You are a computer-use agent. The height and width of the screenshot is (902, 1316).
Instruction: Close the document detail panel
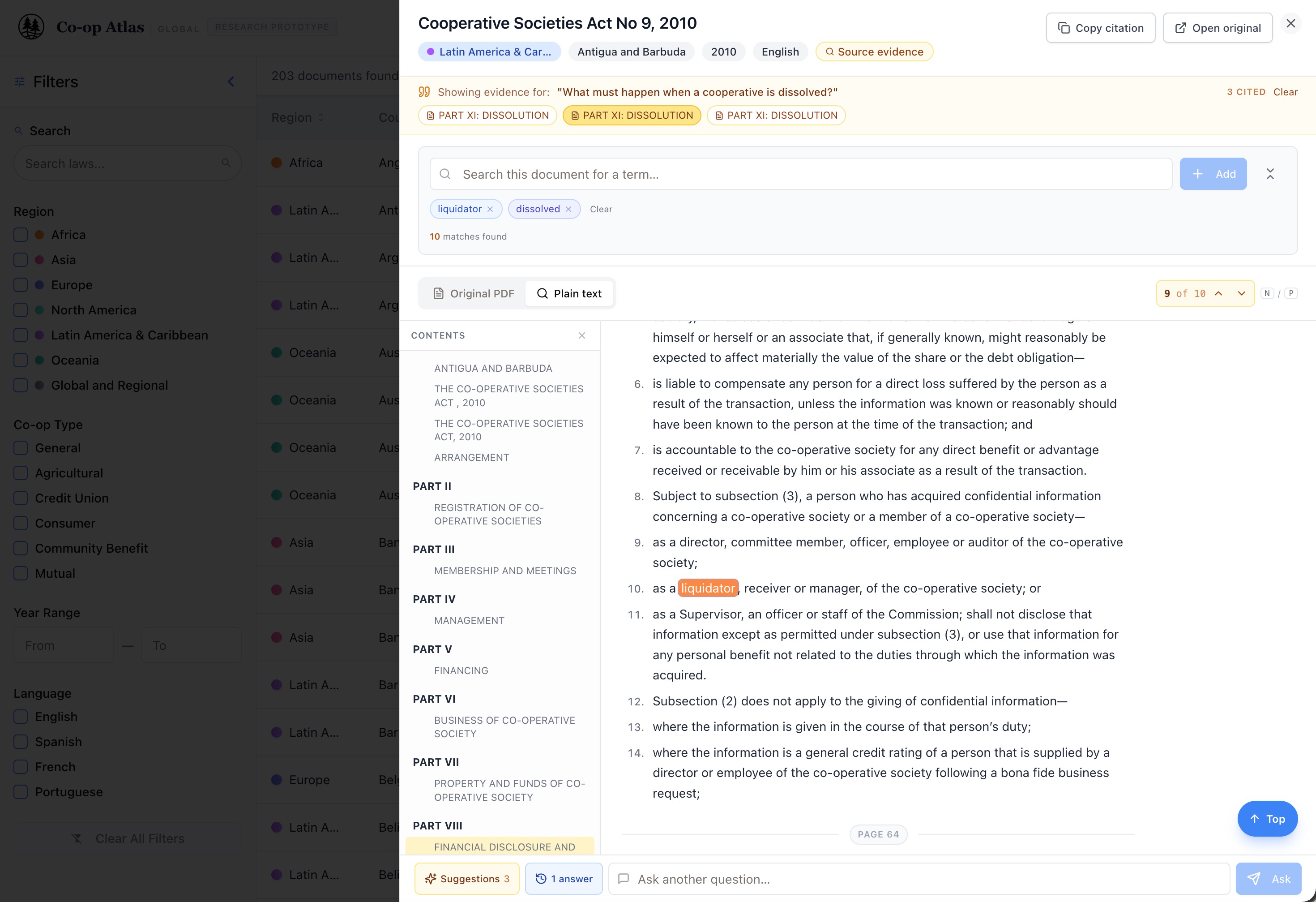pos(1290,23)
